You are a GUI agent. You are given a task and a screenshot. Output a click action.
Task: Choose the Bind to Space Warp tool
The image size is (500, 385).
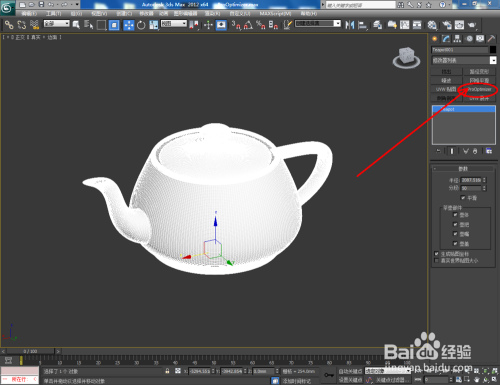pyautogui.click(x=34, y=25)
